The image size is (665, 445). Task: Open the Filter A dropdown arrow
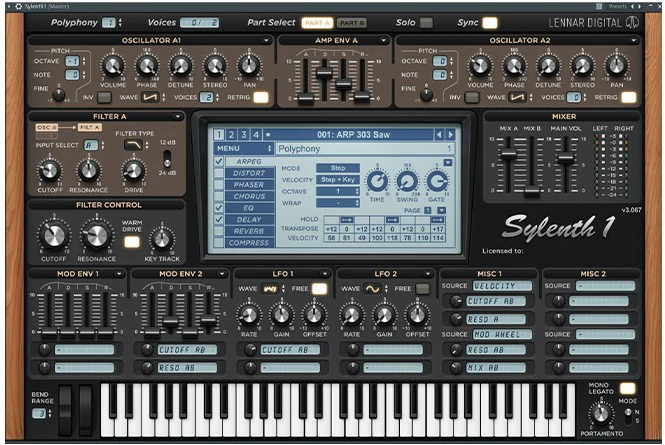(x=178, y=116)
